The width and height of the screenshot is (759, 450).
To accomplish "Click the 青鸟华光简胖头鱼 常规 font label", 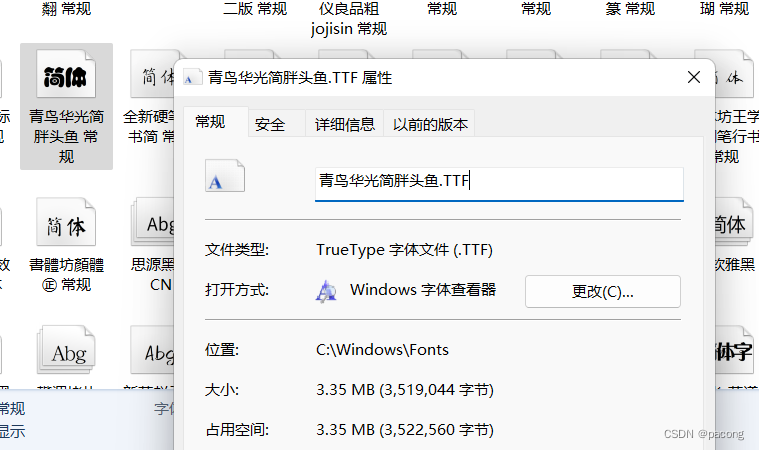I will pyautogui.click(x=66, y=136).
